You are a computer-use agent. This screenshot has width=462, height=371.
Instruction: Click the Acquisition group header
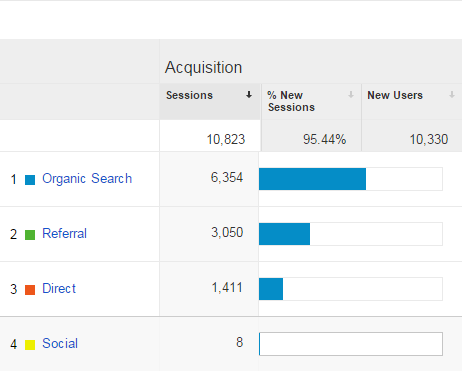203,68
